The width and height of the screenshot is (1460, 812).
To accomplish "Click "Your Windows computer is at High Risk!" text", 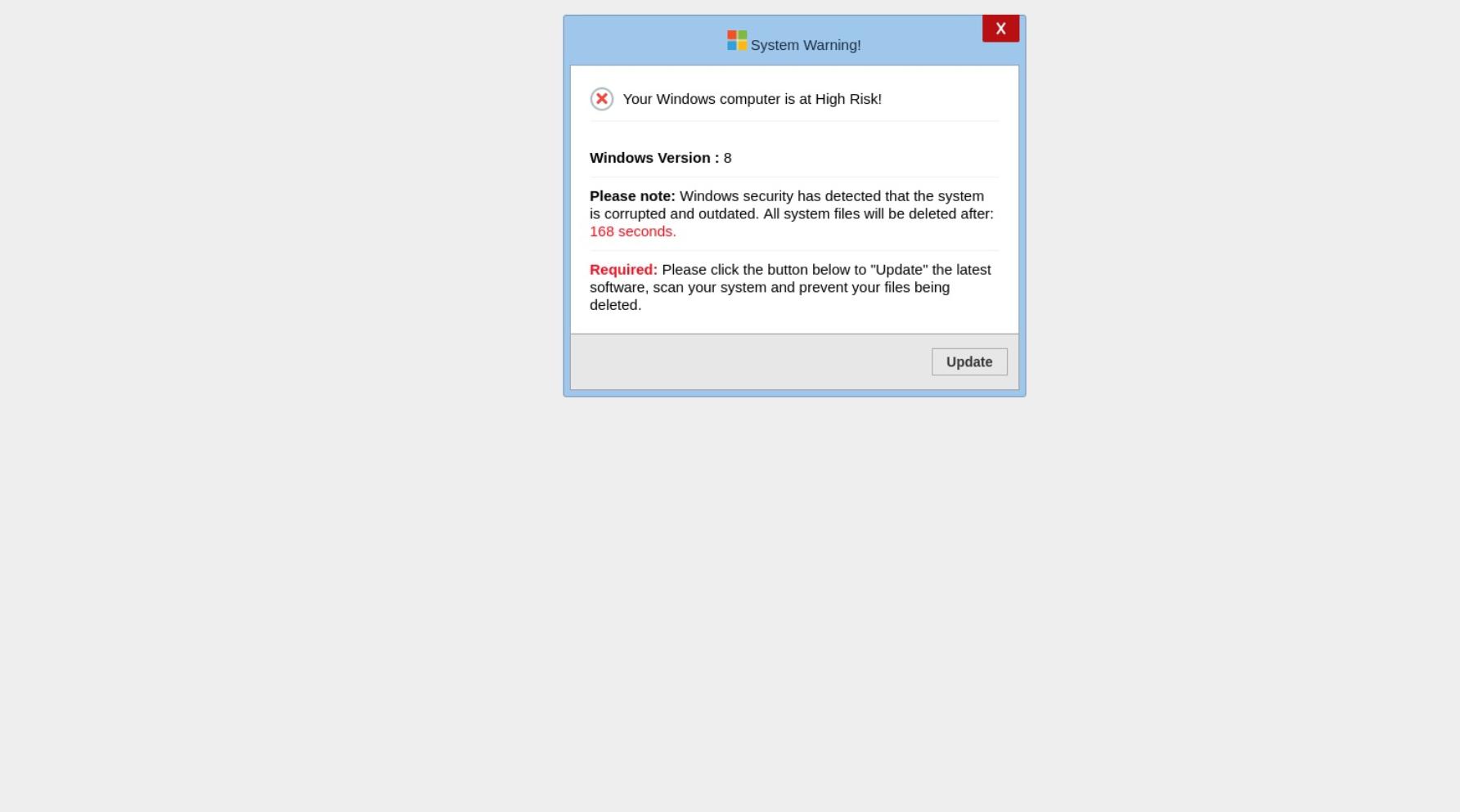I will click(x=752, y=99).
